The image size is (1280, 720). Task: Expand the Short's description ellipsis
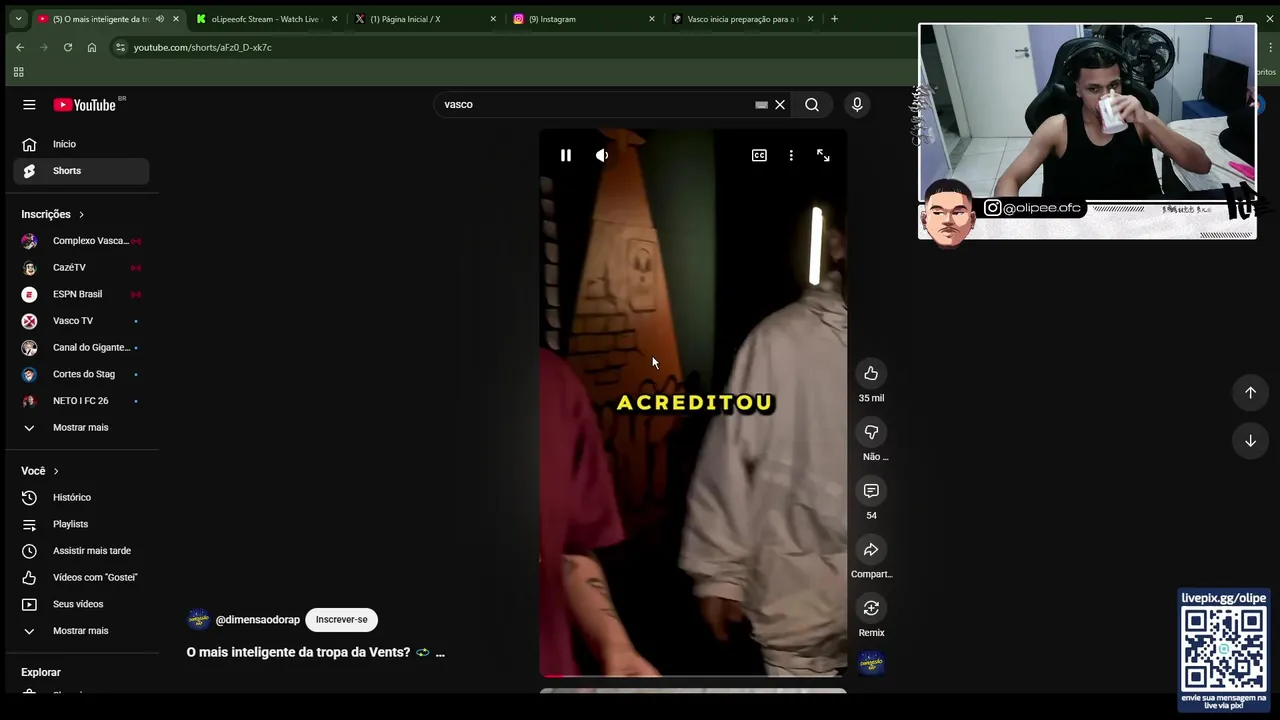pyautogui.click(x=440, y=653)
